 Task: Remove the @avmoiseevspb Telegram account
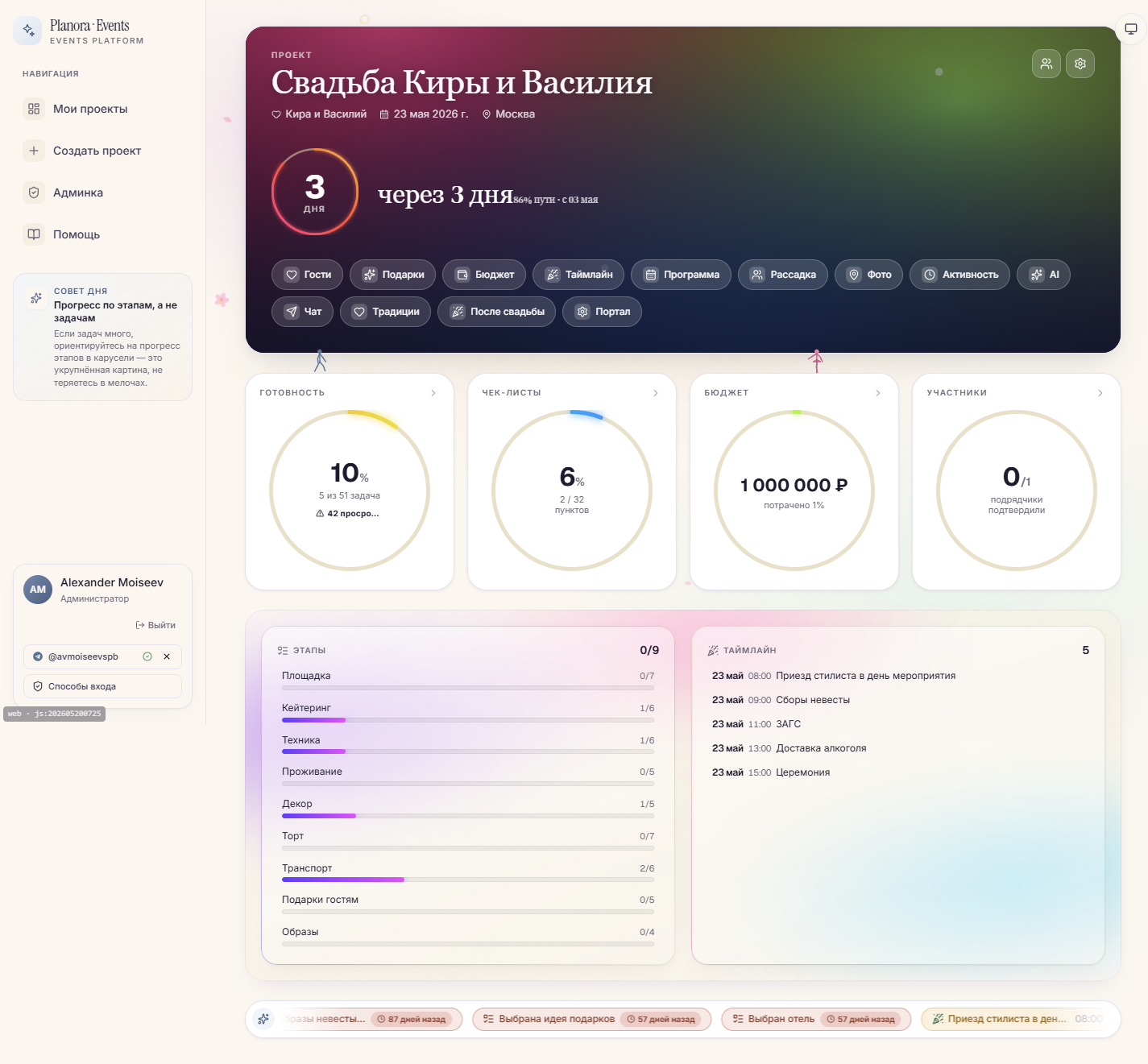tap(167, 656)
